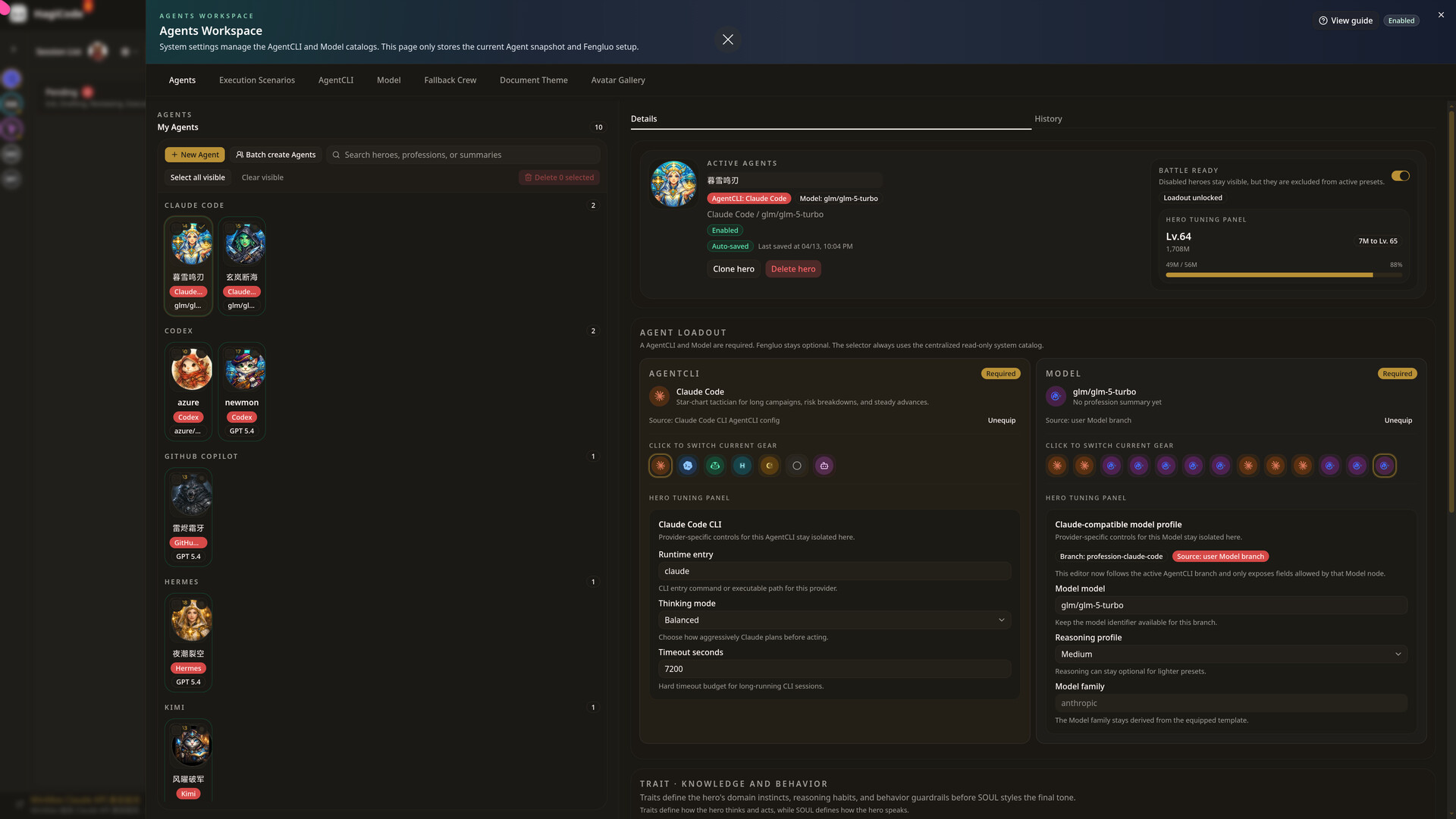Open the View guide help

coord(1345,20)
